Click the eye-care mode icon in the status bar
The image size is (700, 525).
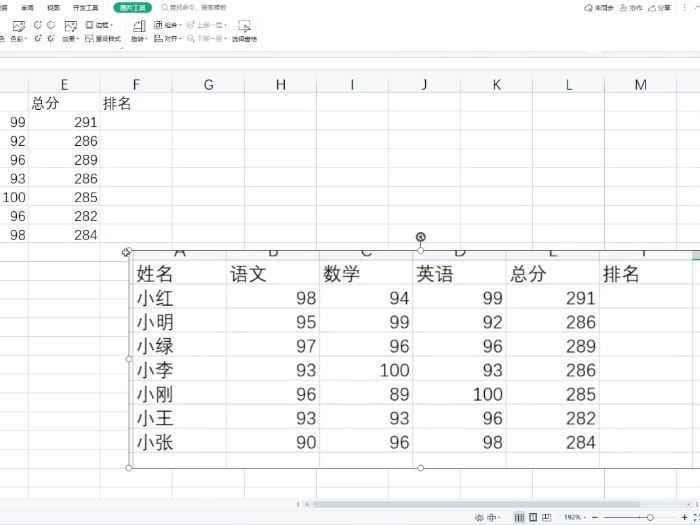479,517
